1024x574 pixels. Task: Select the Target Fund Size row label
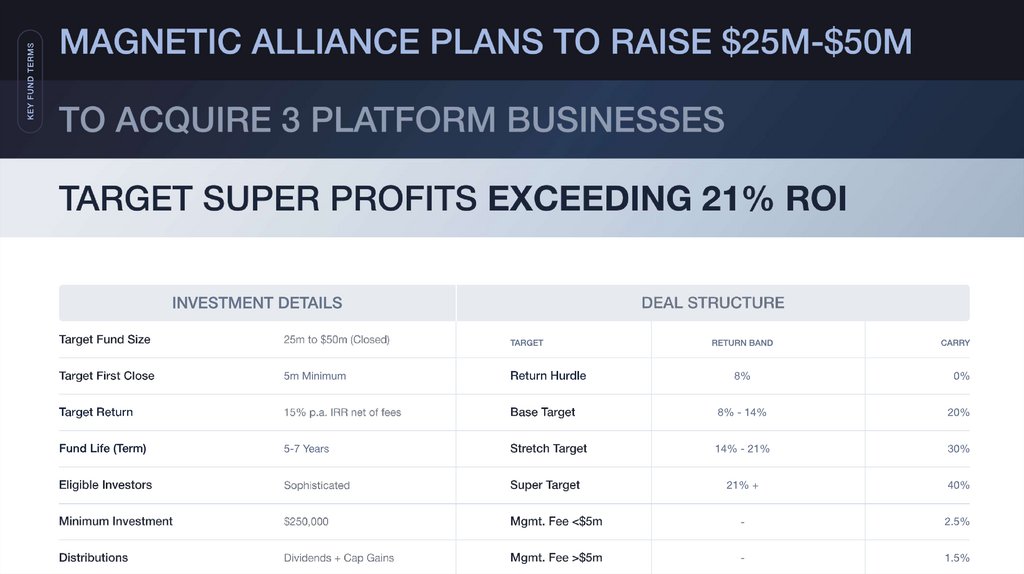coord(105,340)
